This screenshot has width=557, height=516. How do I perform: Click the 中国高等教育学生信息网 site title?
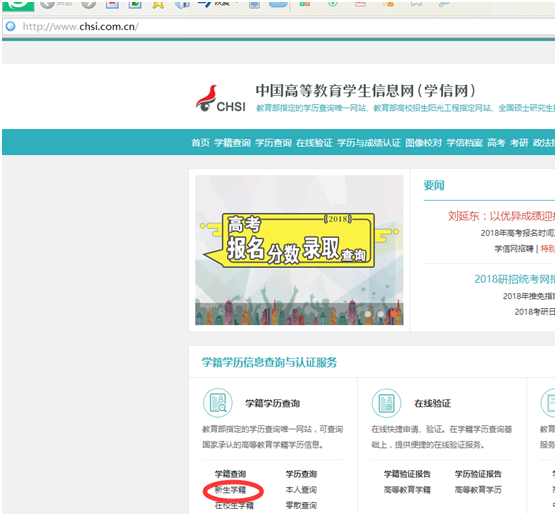coord(365,91)
